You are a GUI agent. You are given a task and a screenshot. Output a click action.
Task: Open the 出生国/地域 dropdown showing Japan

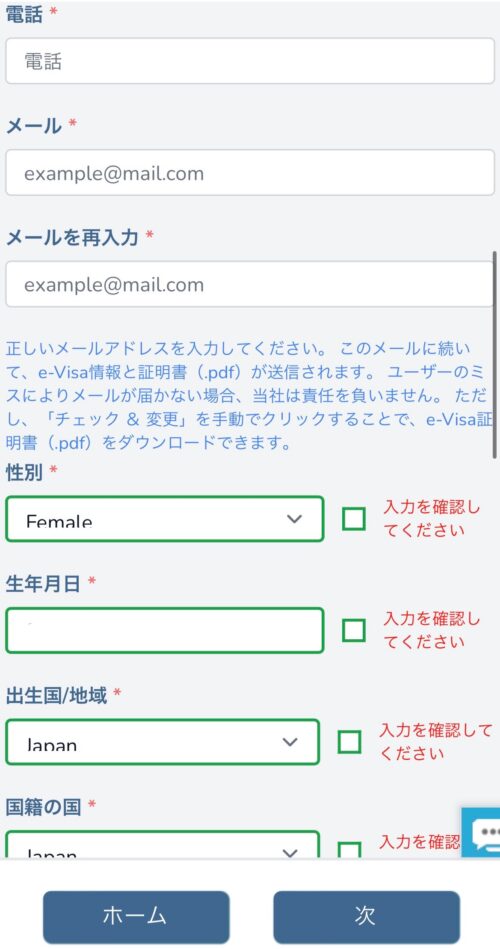(162, 741)
